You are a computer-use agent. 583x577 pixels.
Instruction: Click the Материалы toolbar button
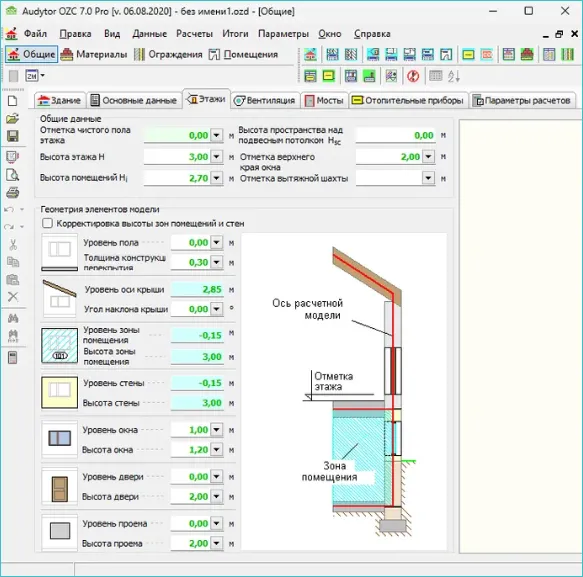tap(94, 54)
